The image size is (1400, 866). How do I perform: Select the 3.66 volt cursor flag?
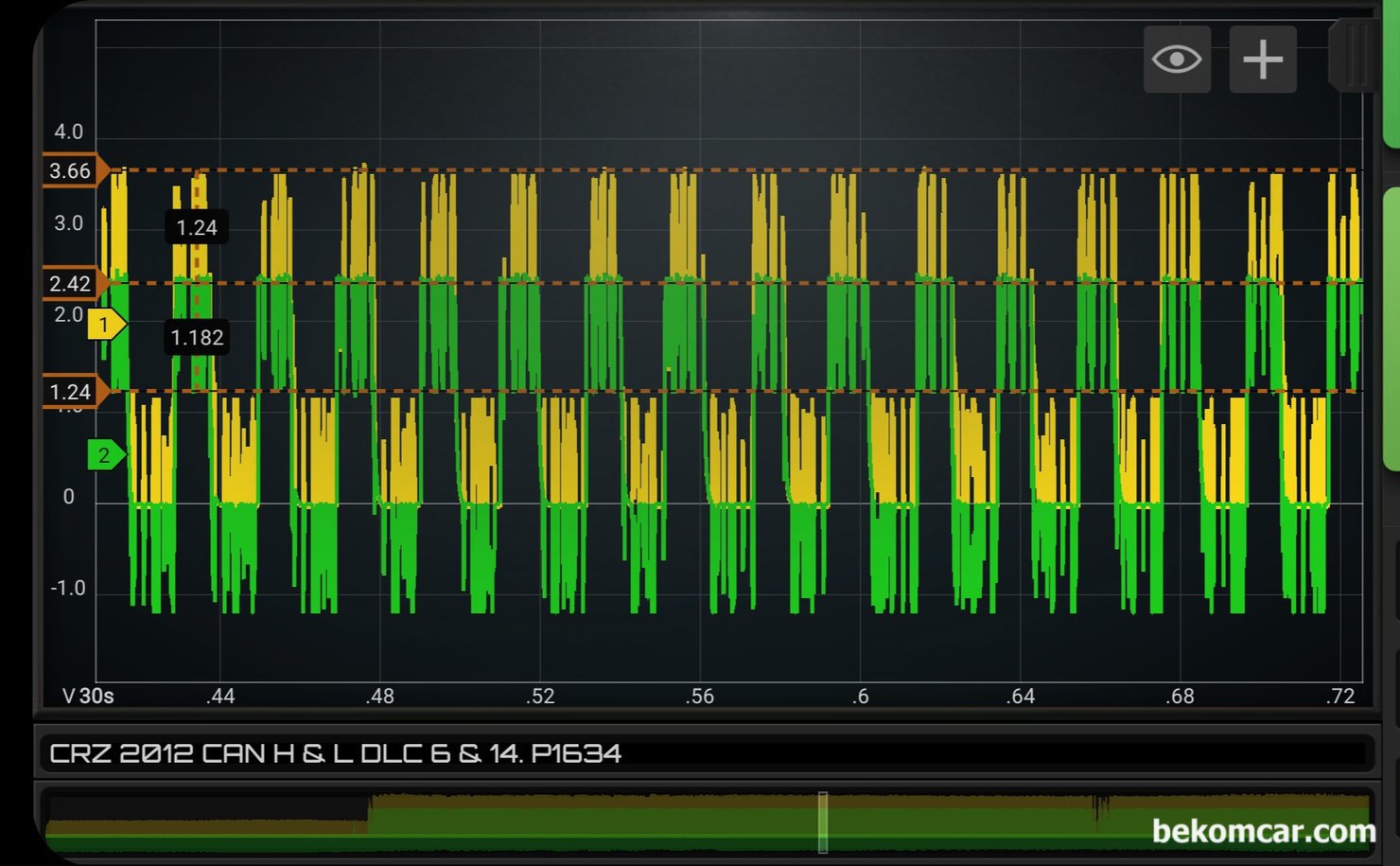coord(72,171)
